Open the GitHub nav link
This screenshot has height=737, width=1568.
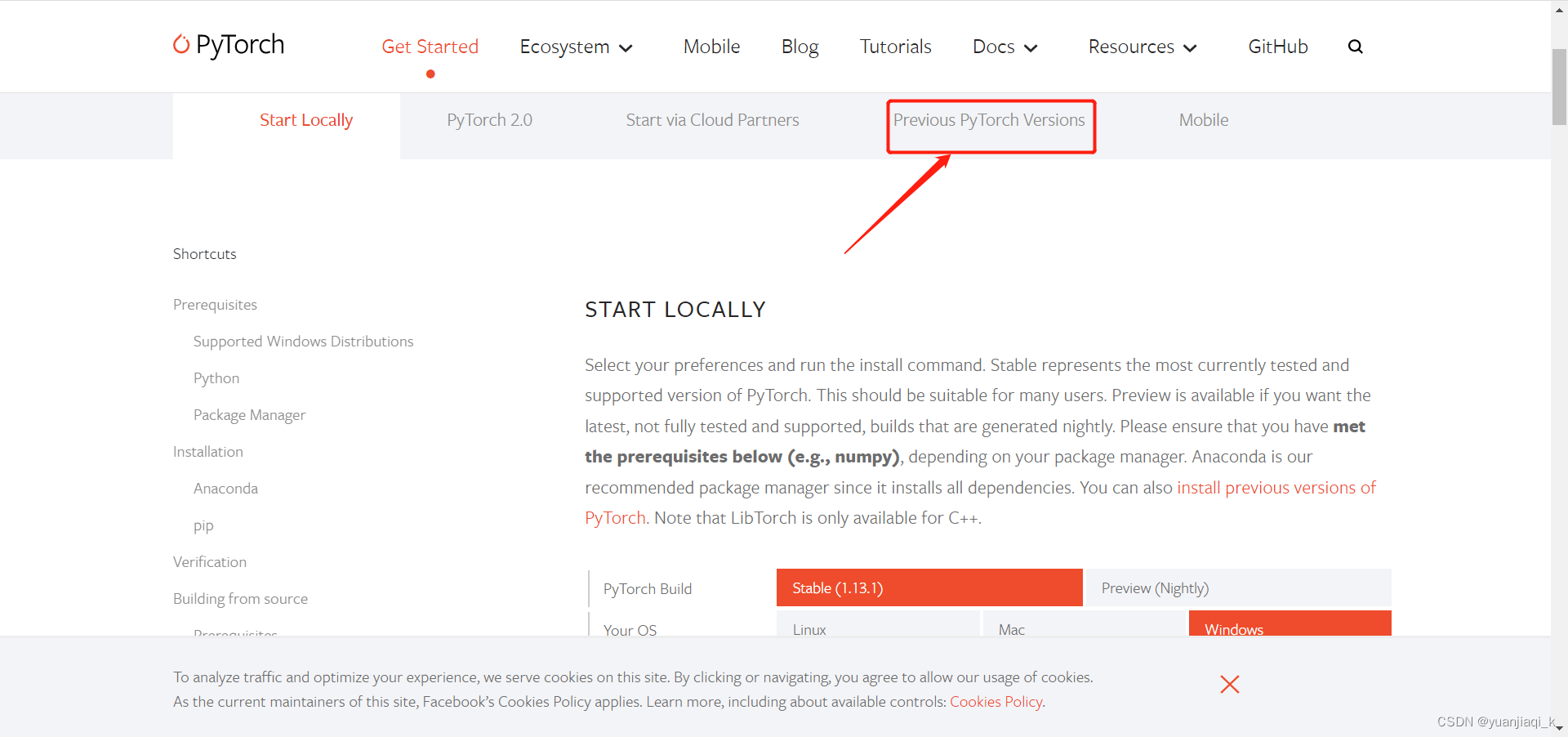pos(1278,47)
